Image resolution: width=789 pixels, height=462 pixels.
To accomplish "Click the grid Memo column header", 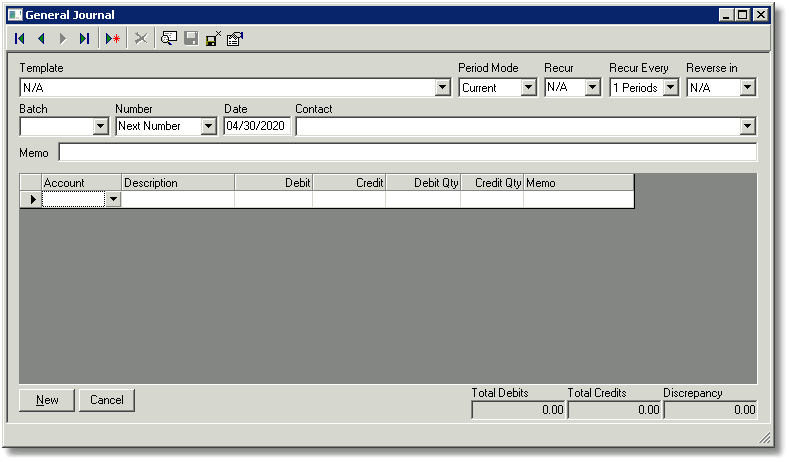I will coord(579,183).
